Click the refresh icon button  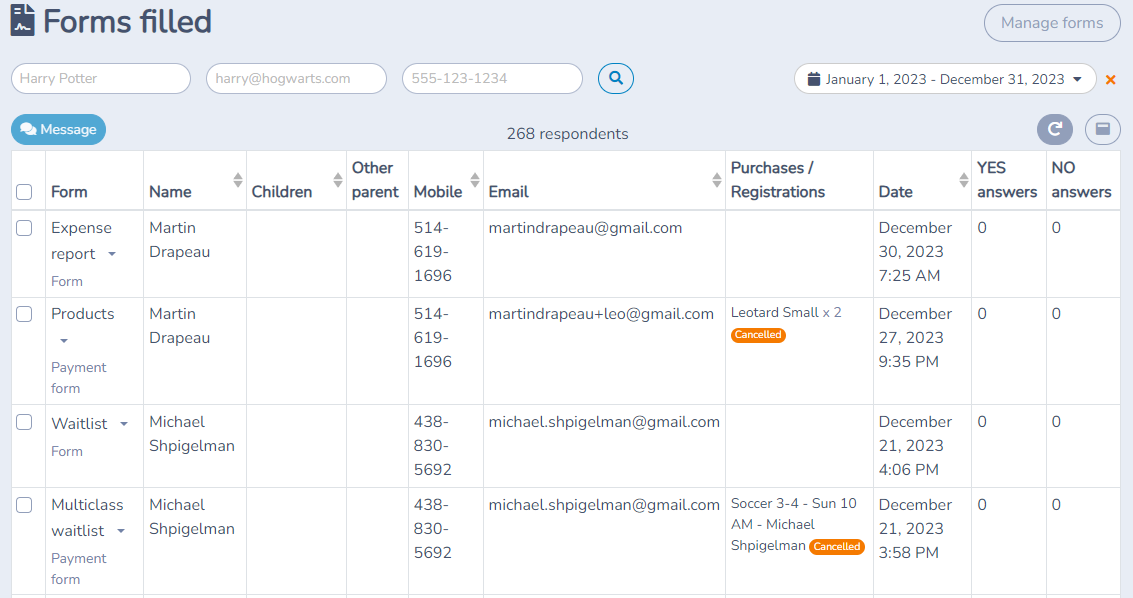[x=1055, y=129]
